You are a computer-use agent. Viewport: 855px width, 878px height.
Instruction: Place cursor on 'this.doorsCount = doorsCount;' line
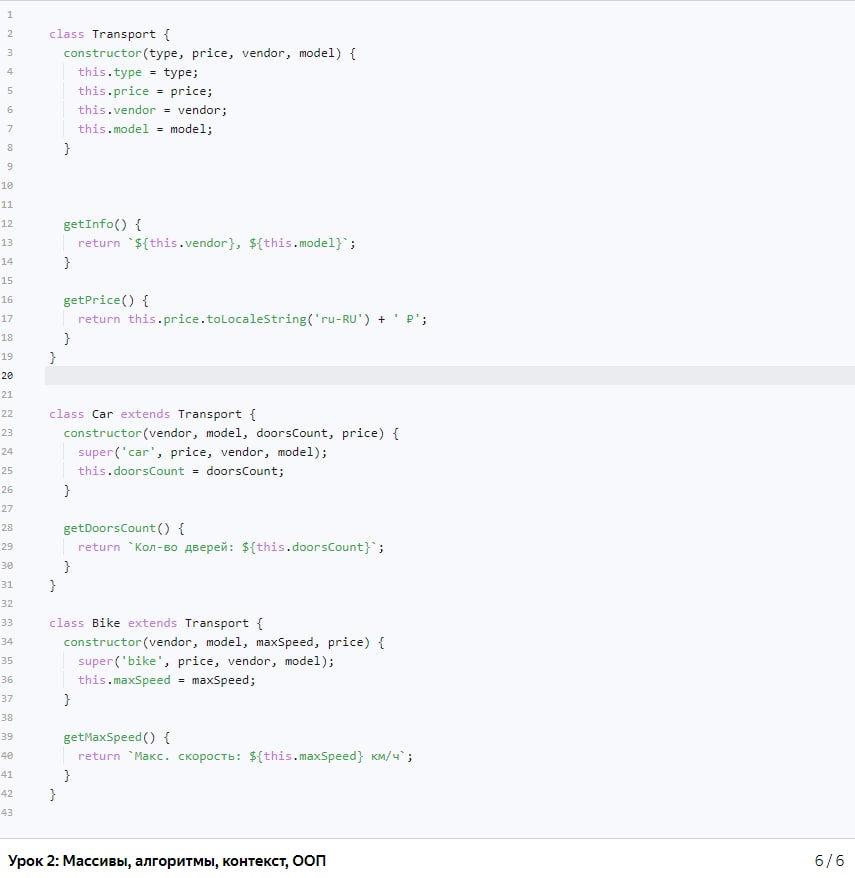(x=181, y=471)
